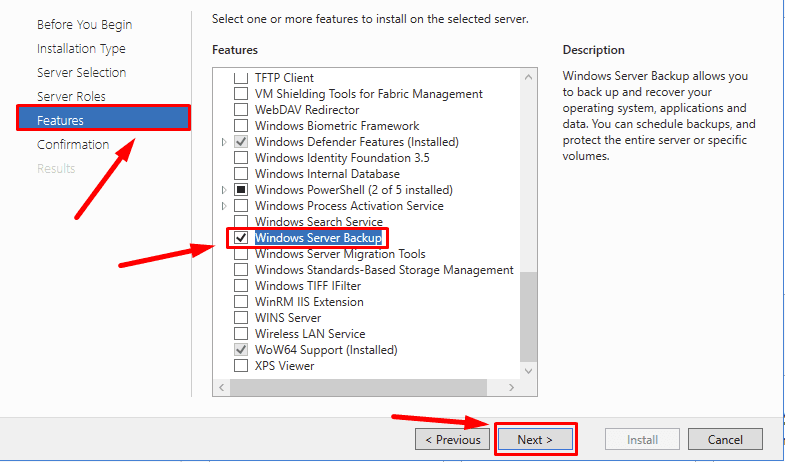Toggle the Windows PowerShell checkbox
Viewport: 785px width, 462px height.
click(x=241, y=190)
